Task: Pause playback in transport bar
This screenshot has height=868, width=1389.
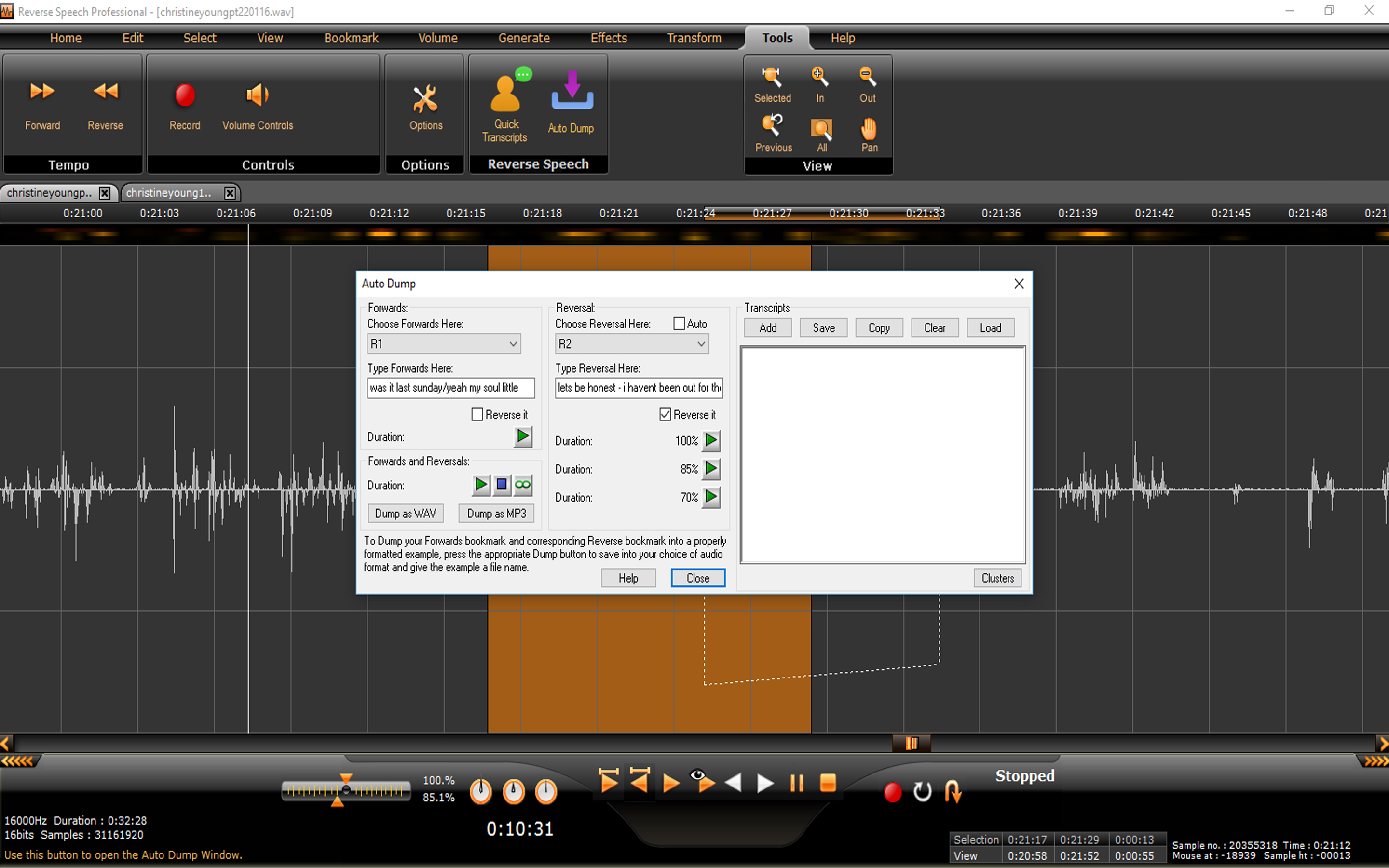Action: point(797,783)
